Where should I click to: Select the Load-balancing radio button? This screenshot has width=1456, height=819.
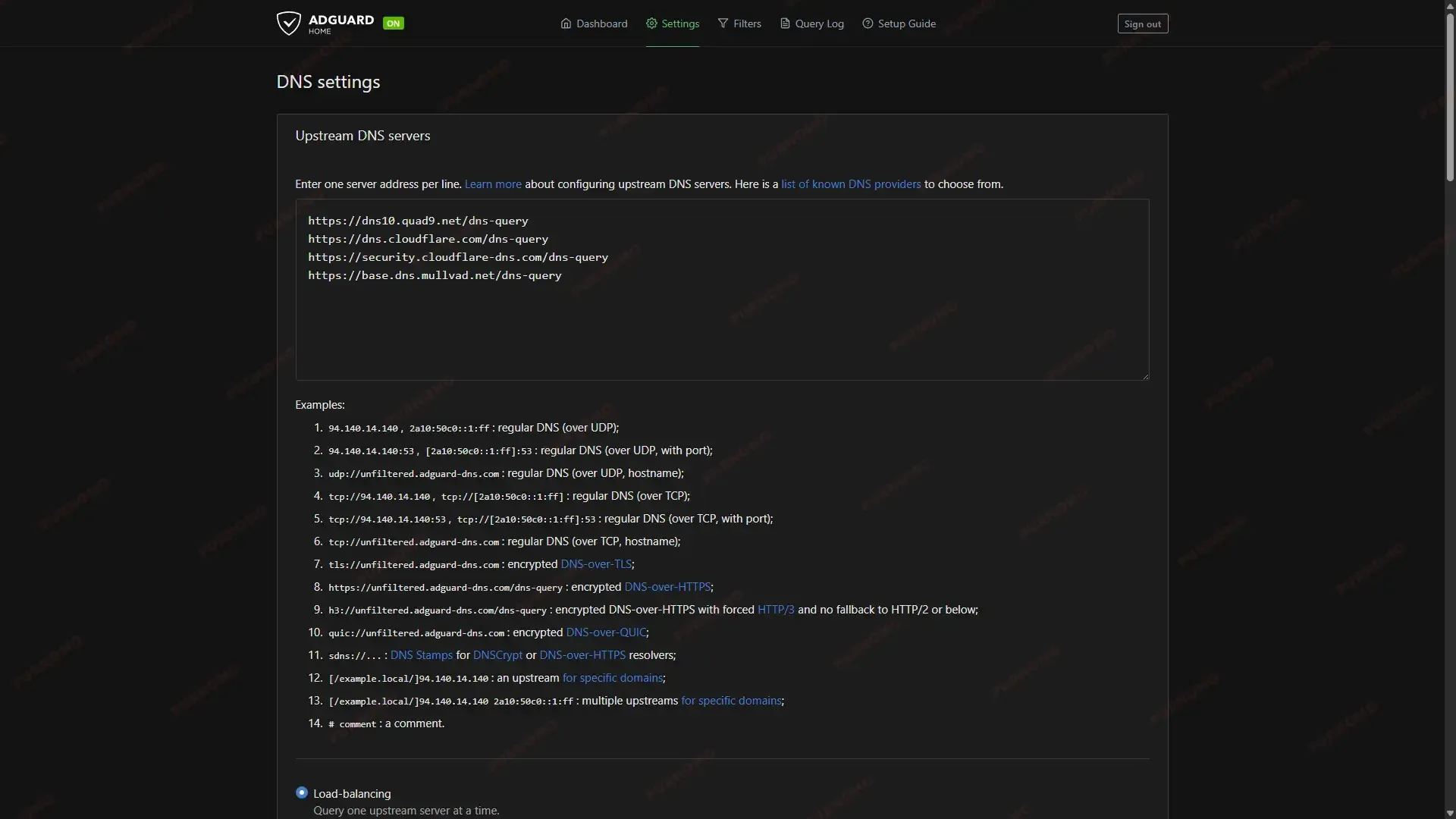point(302,792)
